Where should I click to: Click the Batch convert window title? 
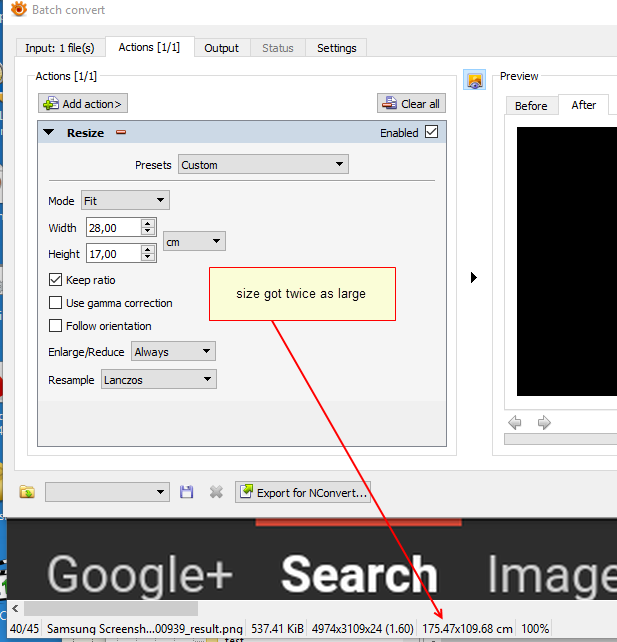[x=68, y=10]
